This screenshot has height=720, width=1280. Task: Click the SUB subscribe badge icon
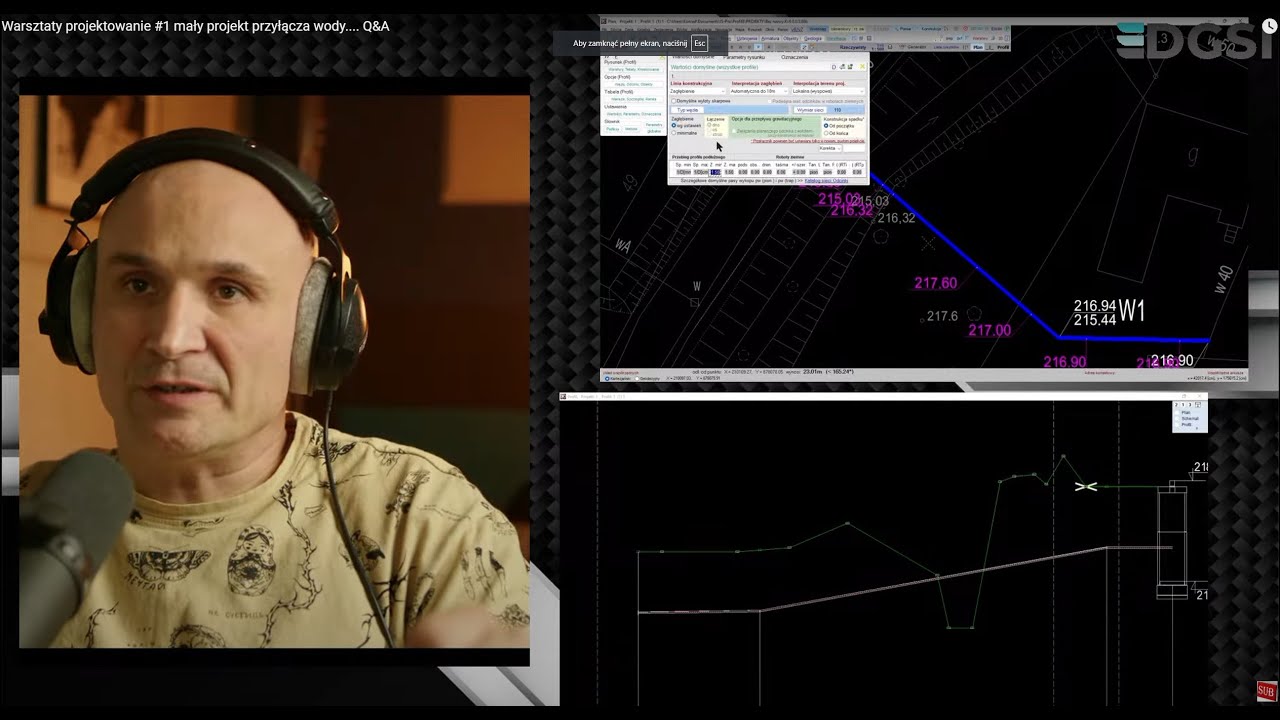1267,691
